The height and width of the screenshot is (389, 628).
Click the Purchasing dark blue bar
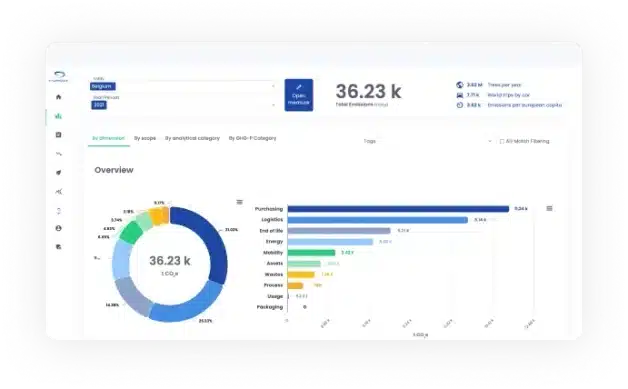click(398, 209)
